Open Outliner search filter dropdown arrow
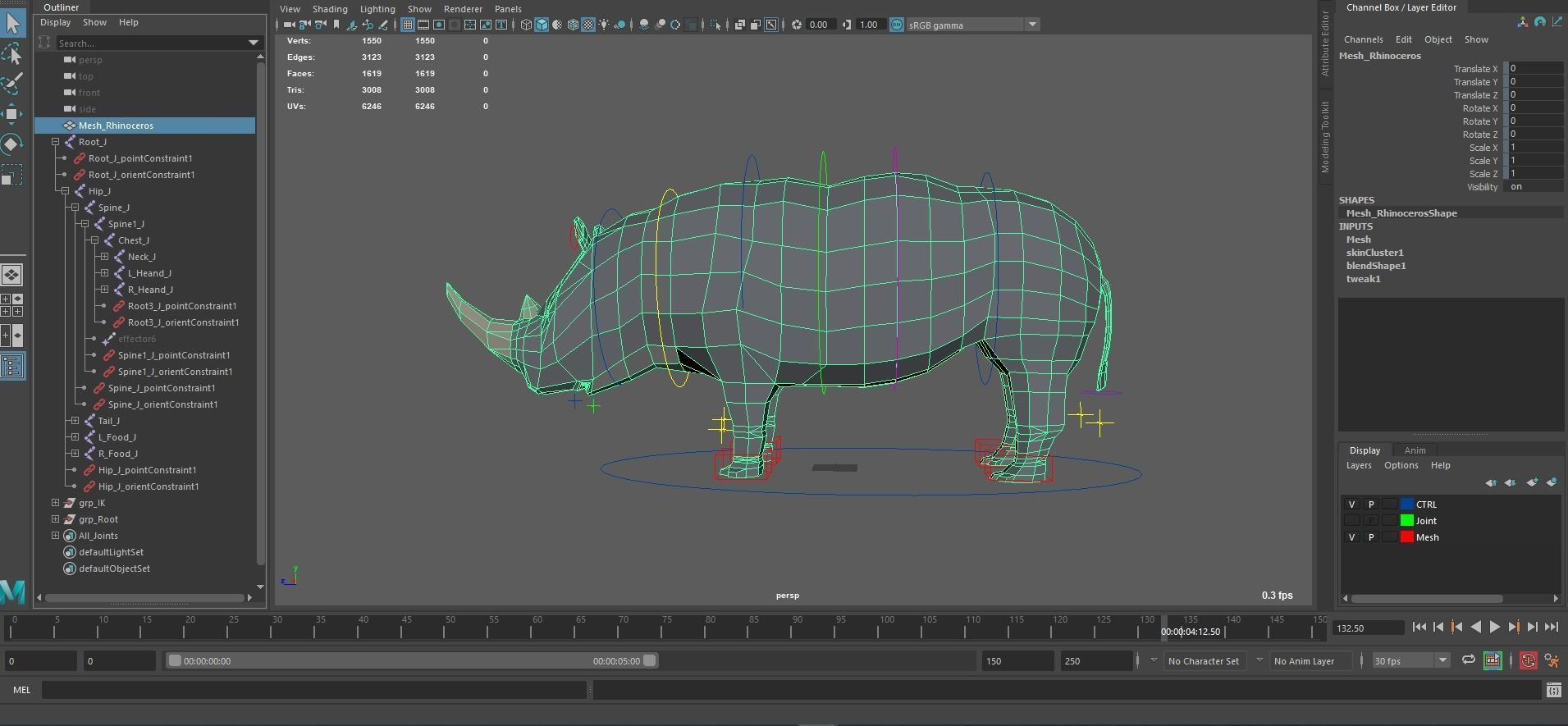Screen dimensions: 1568x726 tap(254, 43)
